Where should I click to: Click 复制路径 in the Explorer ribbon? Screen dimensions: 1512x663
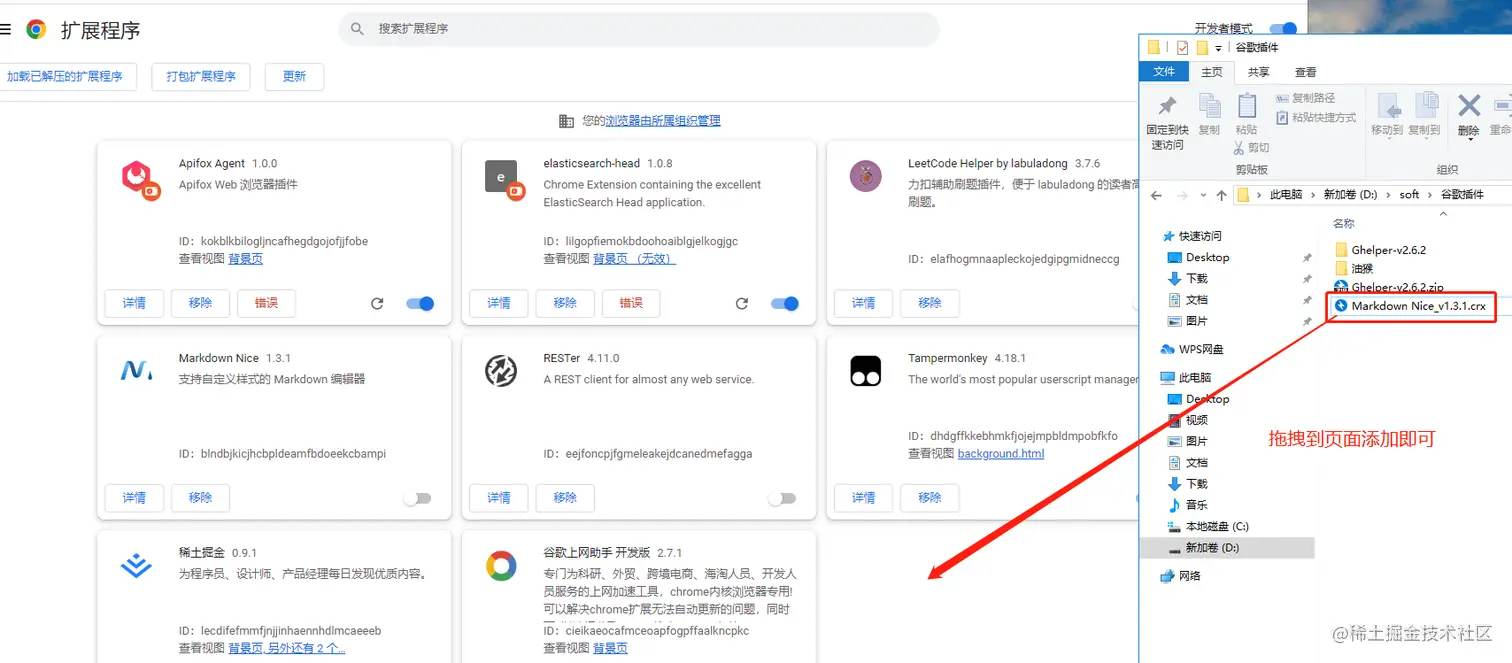pyautogui.click(x=1305, y=98)
